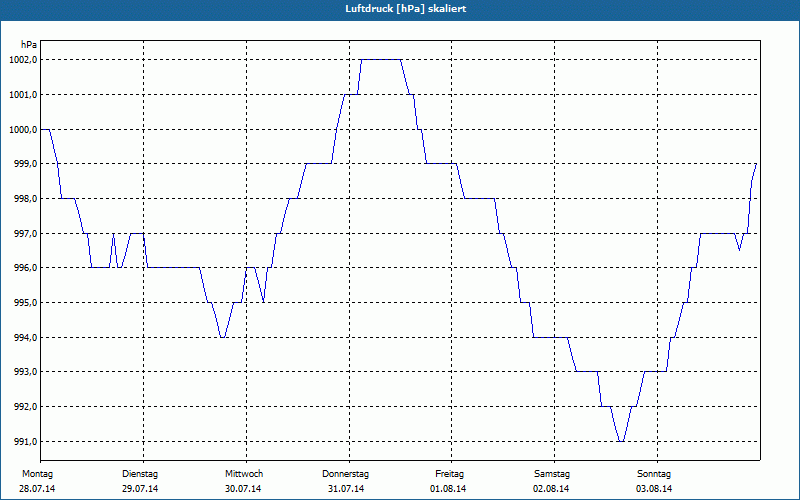The width and height of the screenshot is (800, 500).
Task: Click the pressure curve's 1002 hPa peak plateau
Action: coord(381,60)
